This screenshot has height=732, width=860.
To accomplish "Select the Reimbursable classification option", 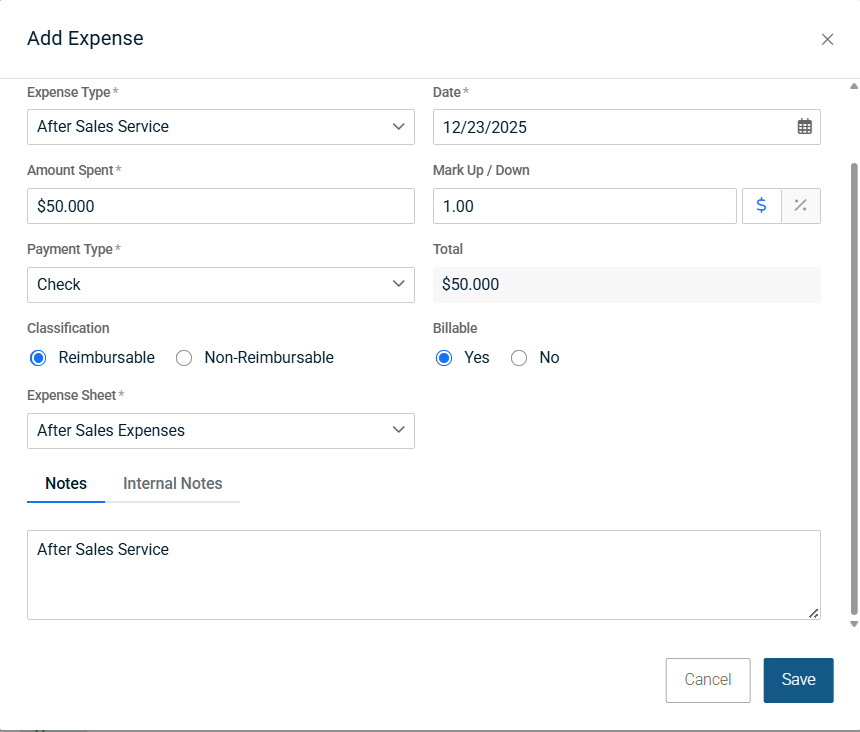I will click(x=39, y=358).
